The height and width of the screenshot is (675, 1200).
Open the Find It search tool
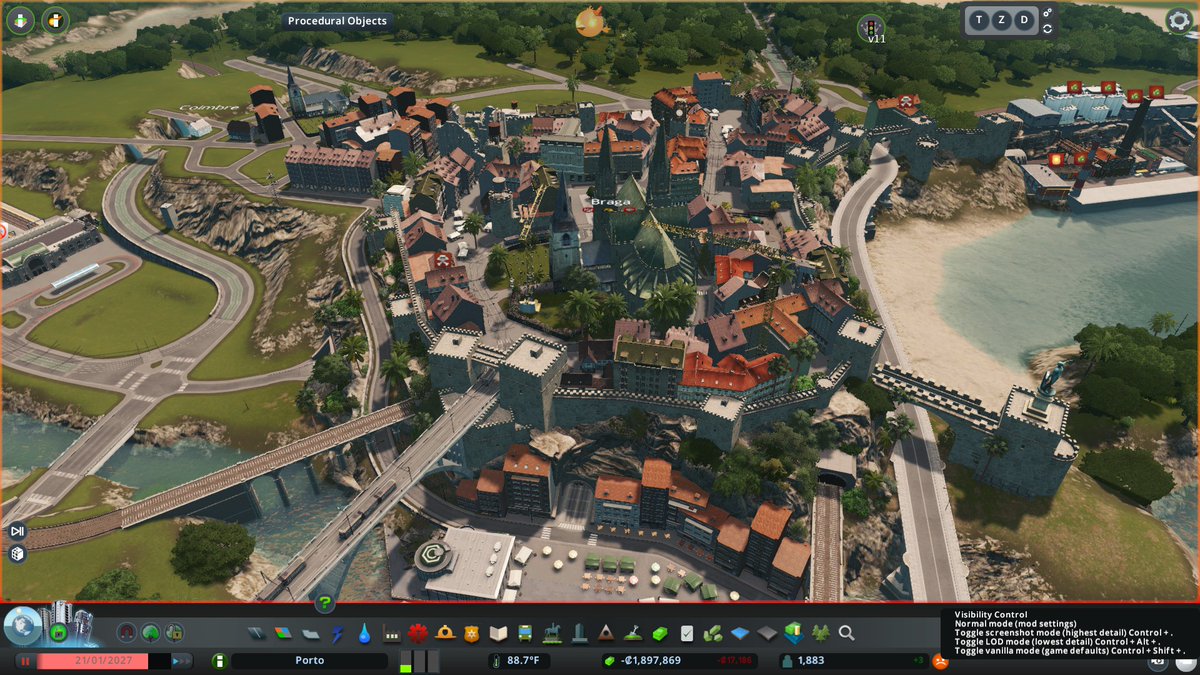[x=846, y=633]
